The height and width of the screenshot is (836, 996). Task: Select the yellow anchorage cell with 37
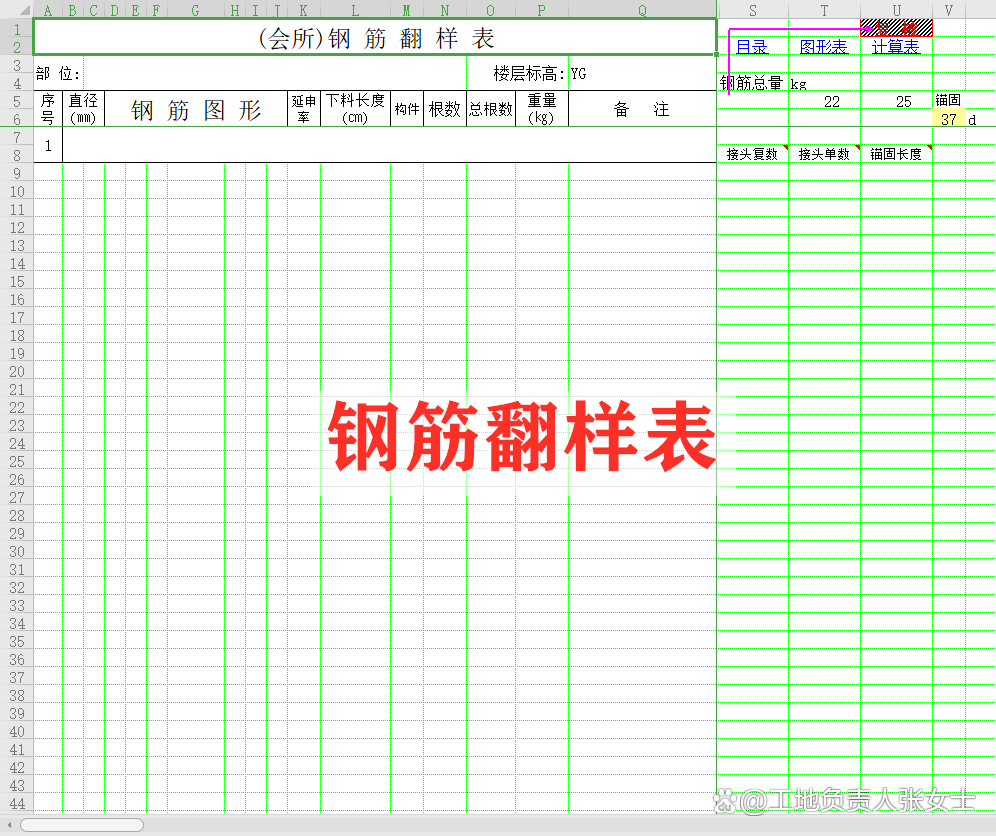click(x=949, y=119)
